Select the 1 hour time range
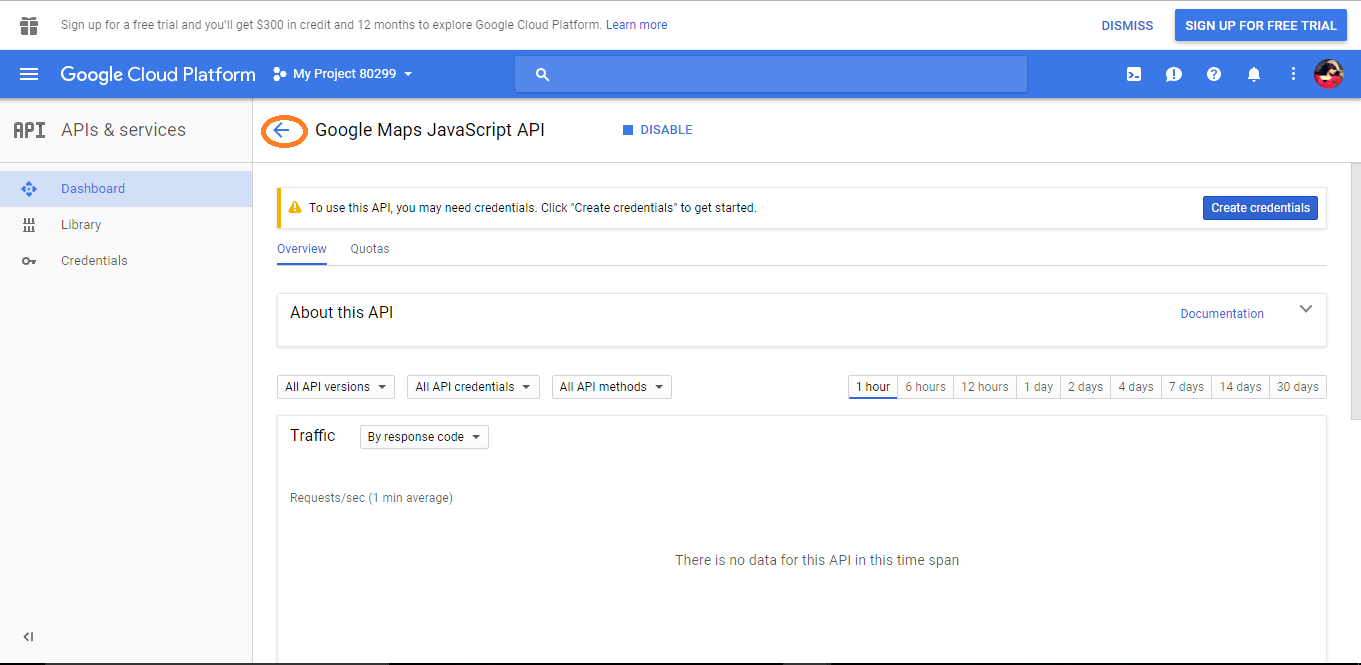This screenshot has width=1361, height=665. click(873, 387)
